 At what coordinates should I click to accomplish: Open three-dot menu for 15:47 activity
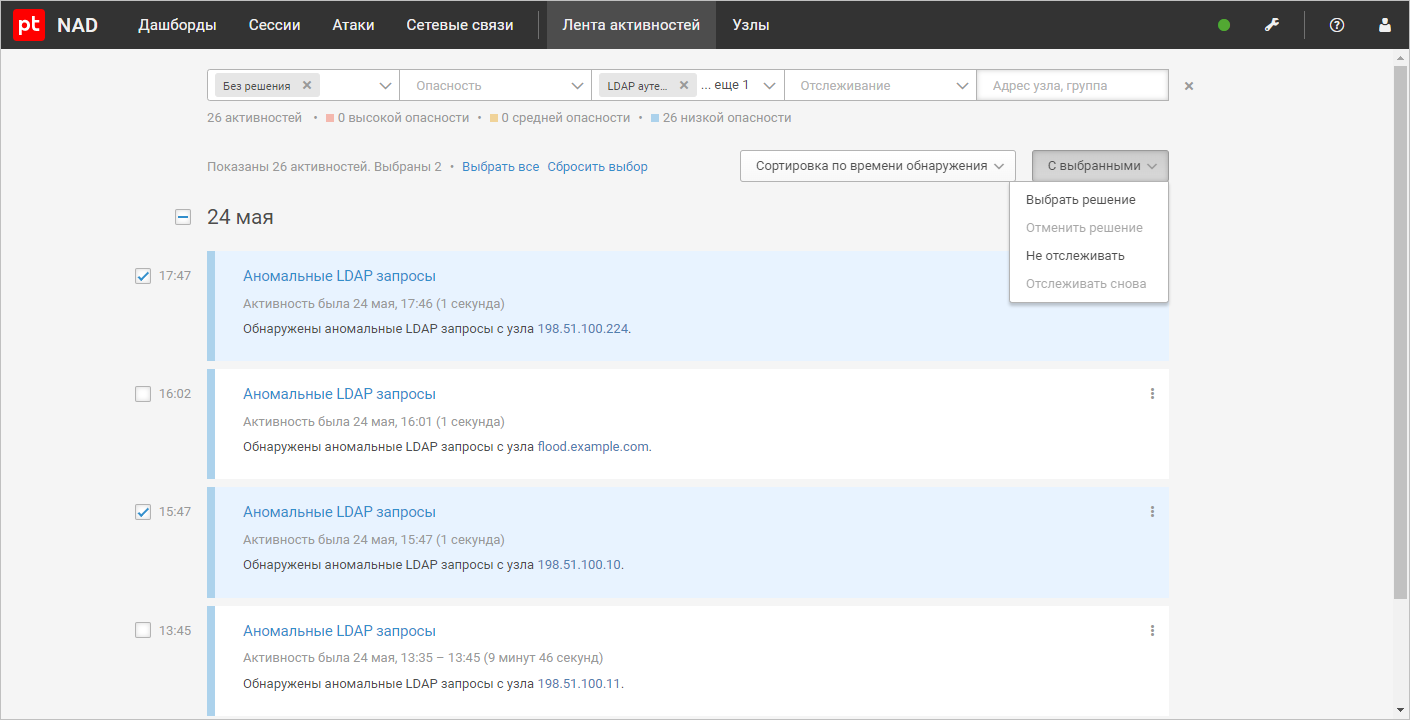point(1152,512)
